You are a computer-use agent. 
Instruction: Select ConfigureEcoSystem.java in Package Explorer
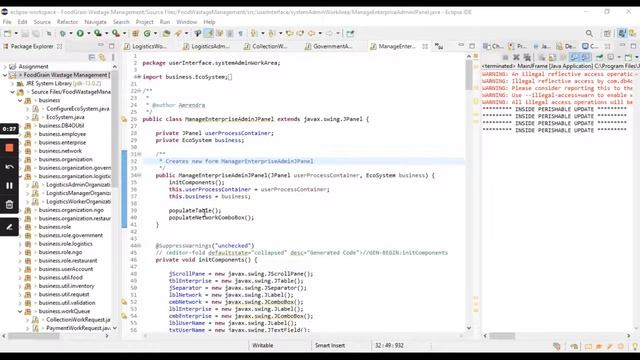click(78, 109)
